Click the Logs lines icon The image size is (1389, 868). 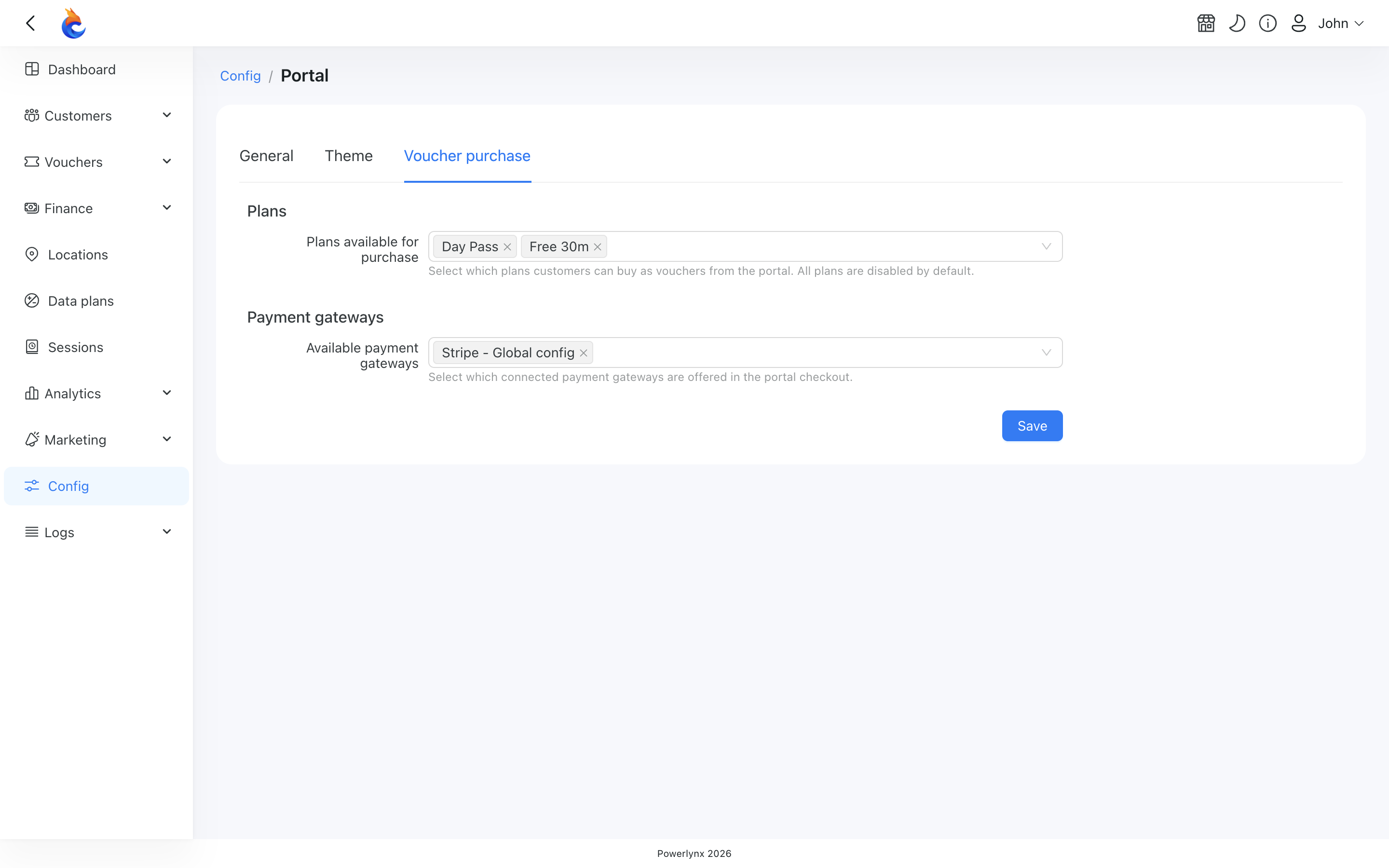[x=31, y=532]
